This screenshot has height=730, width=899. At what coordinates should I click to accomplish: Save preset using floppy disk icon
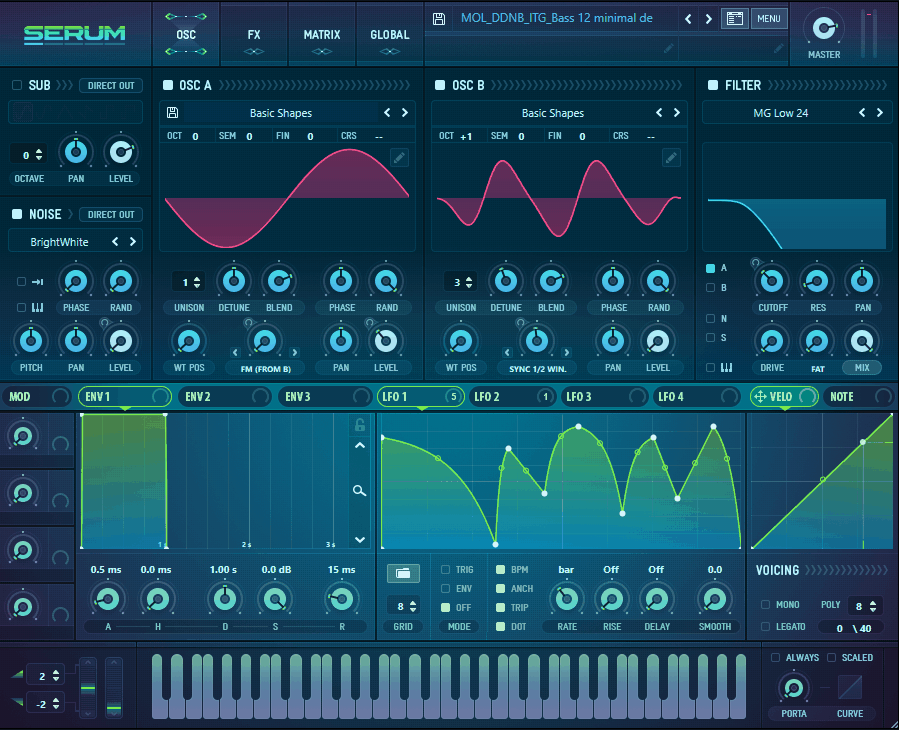[439, 19]
